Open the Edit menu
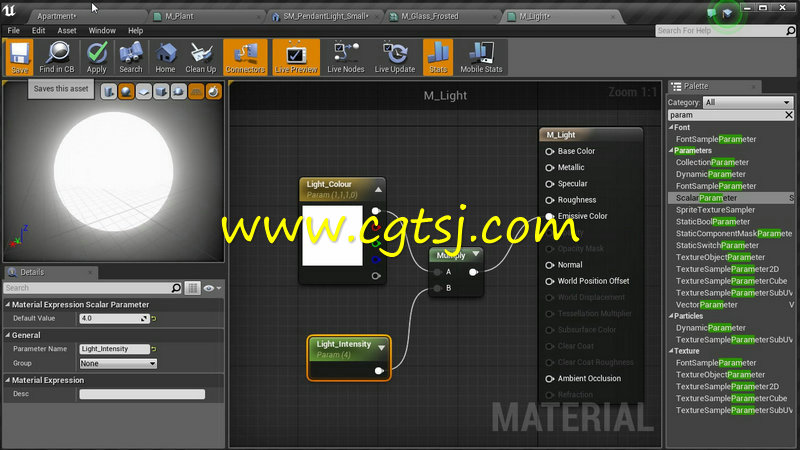The width and height of the screenshot is (800, 450). point(38,31)
